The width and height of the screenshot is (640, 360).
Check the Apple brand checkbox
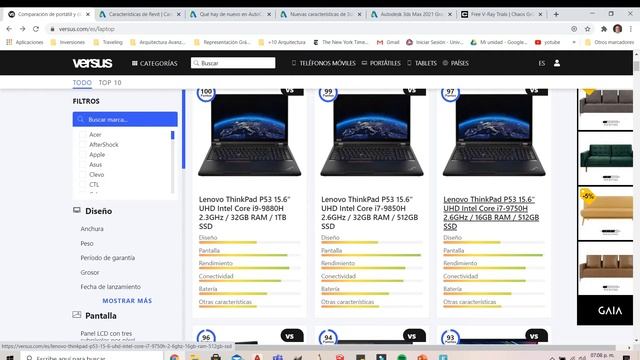[83, 155]
